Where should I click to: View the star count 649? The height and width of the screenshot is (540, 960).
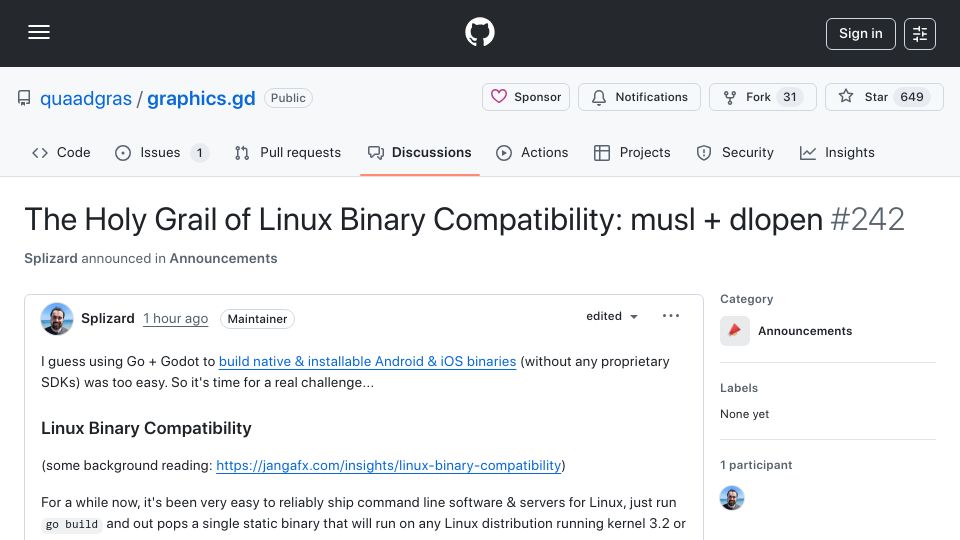[912, 97]
